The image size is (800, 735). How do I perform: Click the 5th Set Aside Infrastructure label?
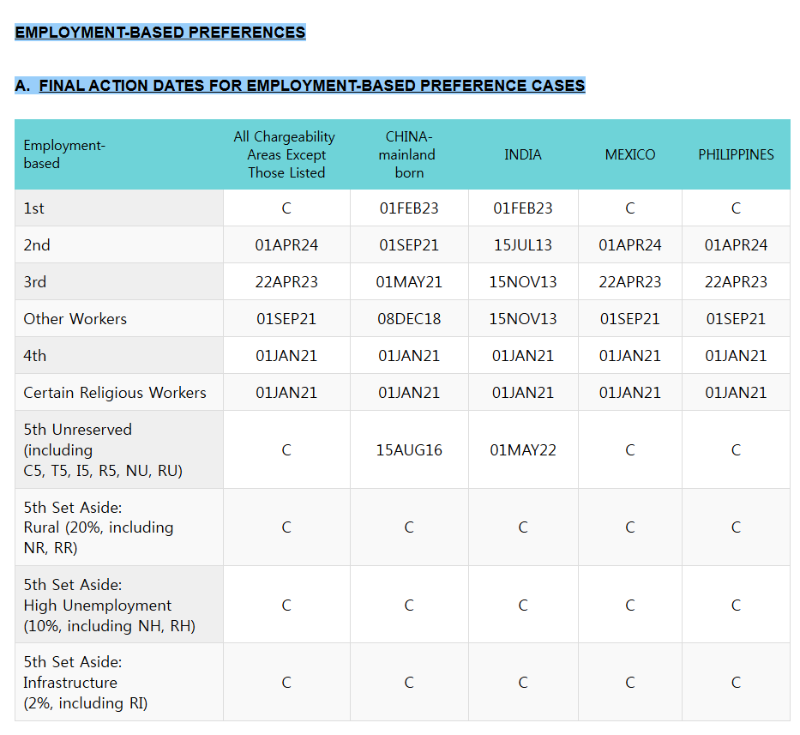pyautogui.click(x=86, y=682)
